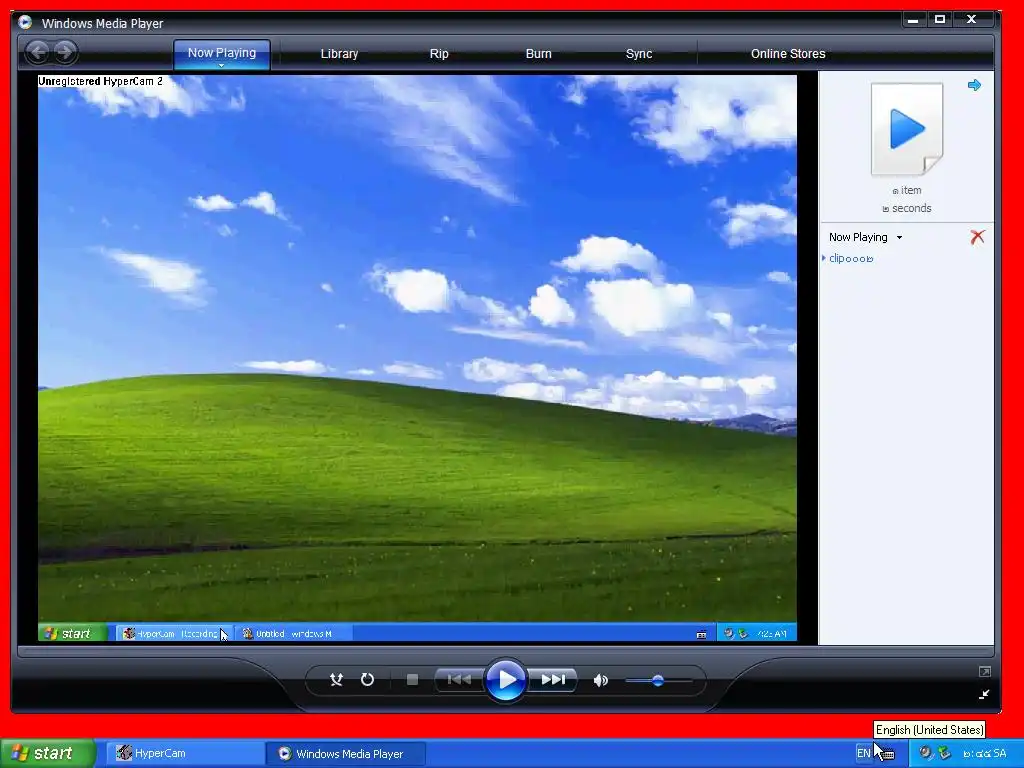Screen dimensions: 1024x768
Task: Click the round grey system tray icon
Action: 925,753
